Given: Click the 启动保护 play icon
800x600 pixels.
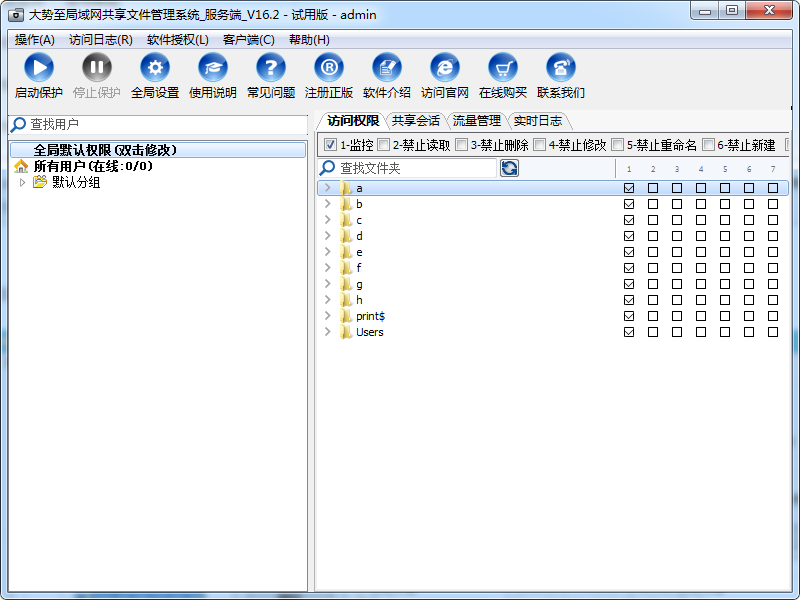Looking at the screenshot, I should coord(39,68).
